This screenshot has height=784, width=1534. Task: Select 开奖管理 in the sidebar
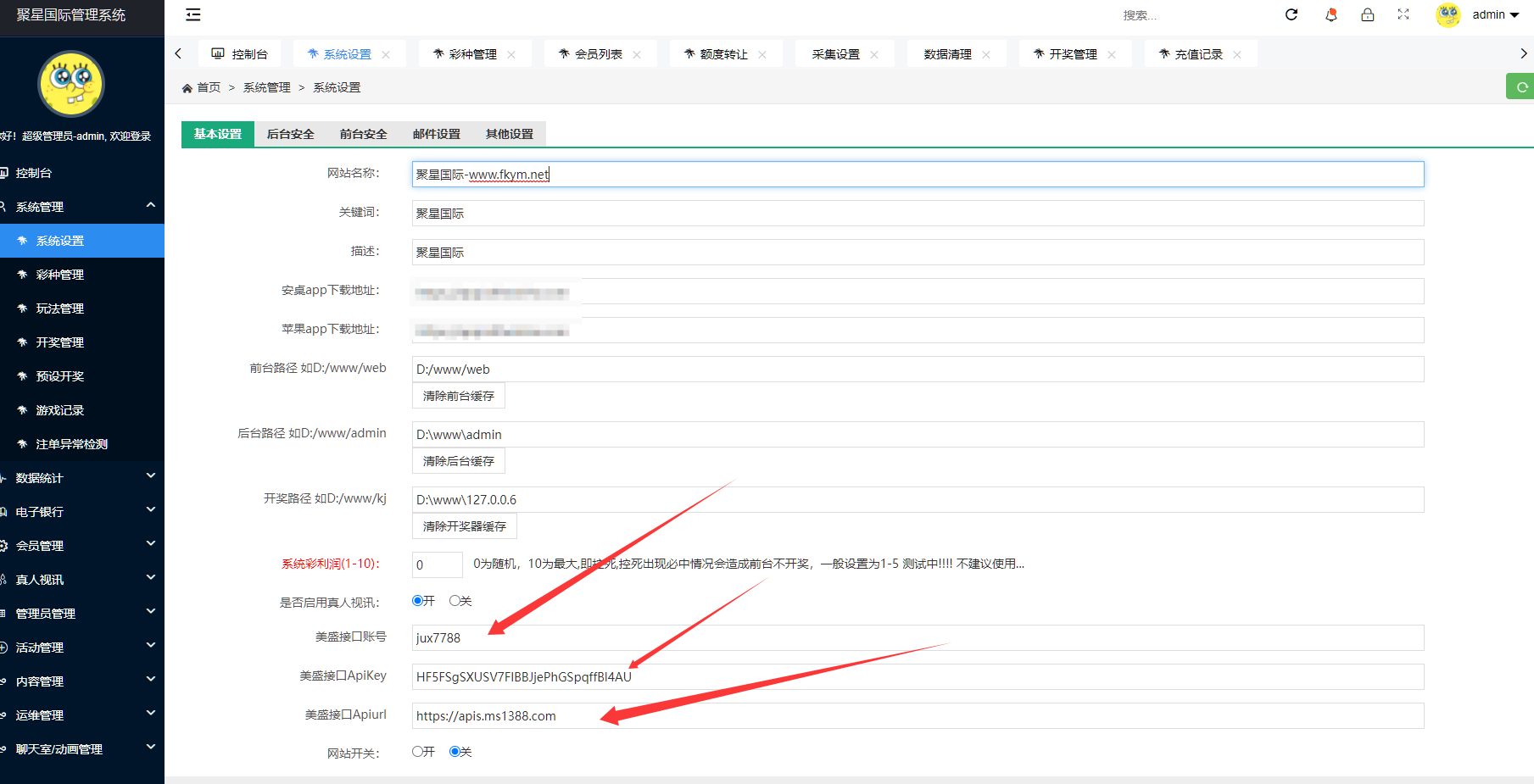click(59, 342)
